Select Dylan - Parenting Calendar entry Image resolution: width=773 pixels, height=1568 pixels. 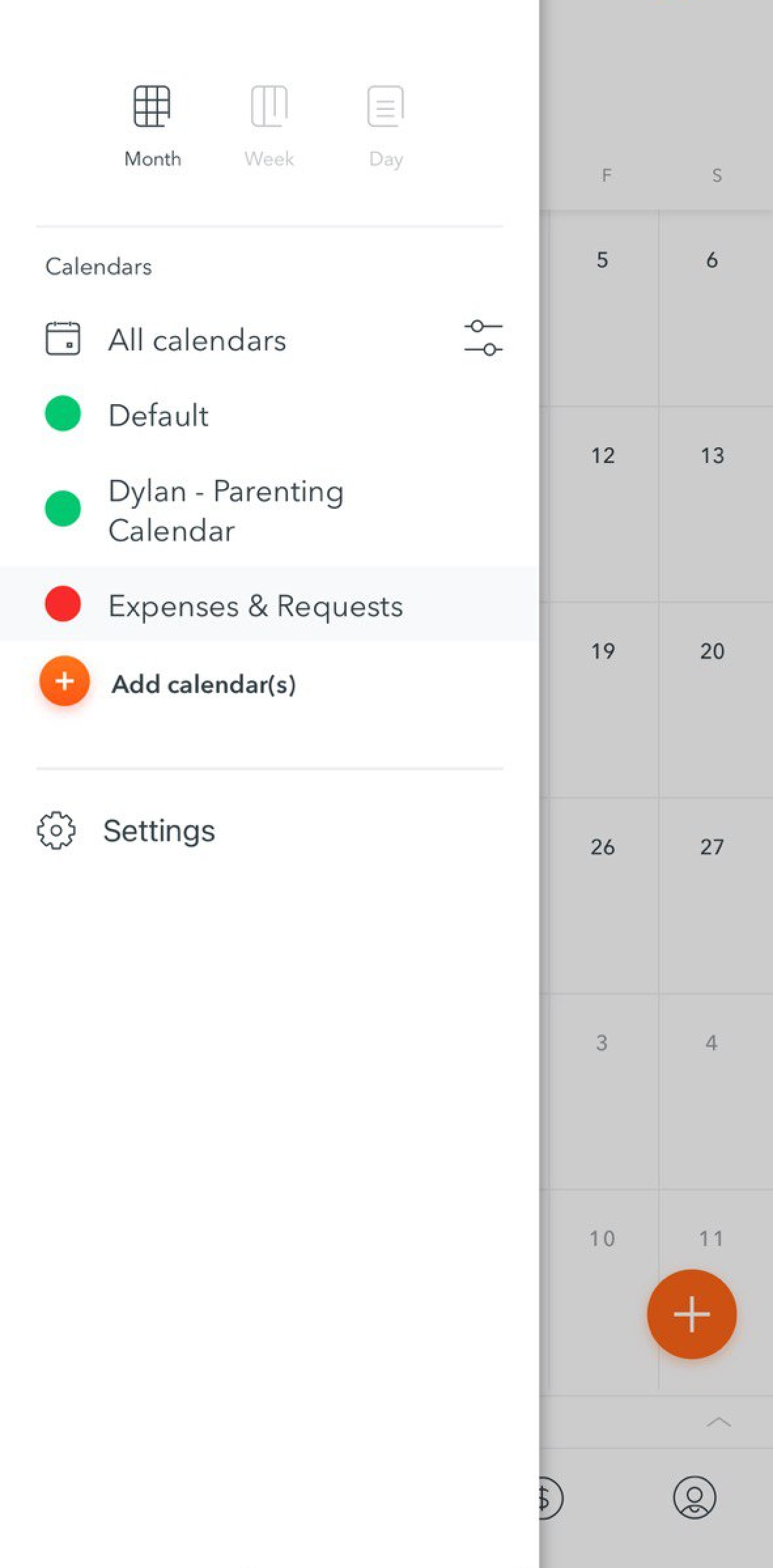pos(226,511)
